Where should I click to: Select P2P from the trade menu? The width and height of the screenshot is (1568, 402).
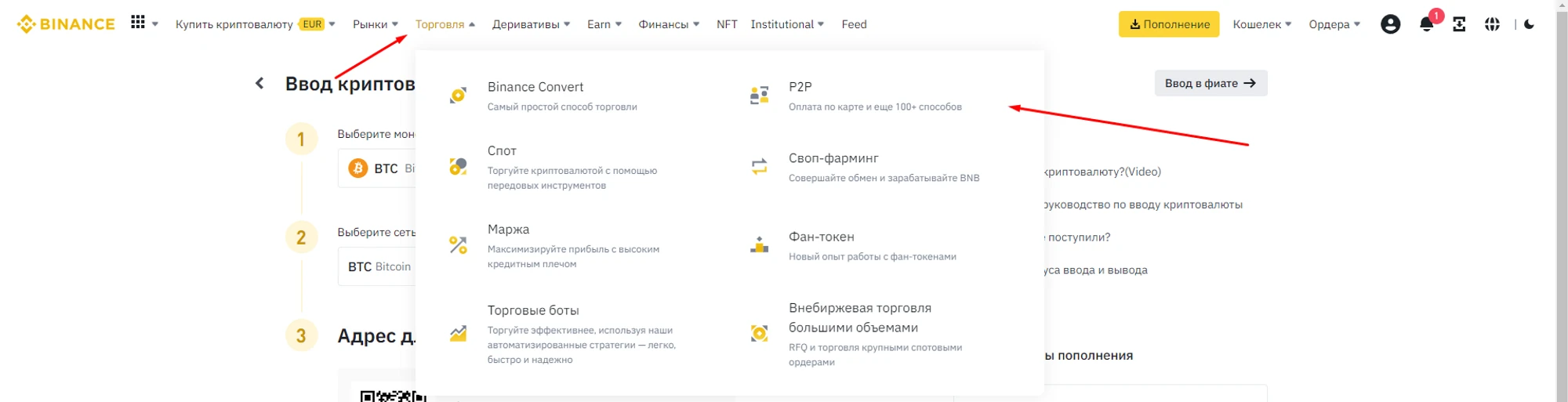pos(800,87)
